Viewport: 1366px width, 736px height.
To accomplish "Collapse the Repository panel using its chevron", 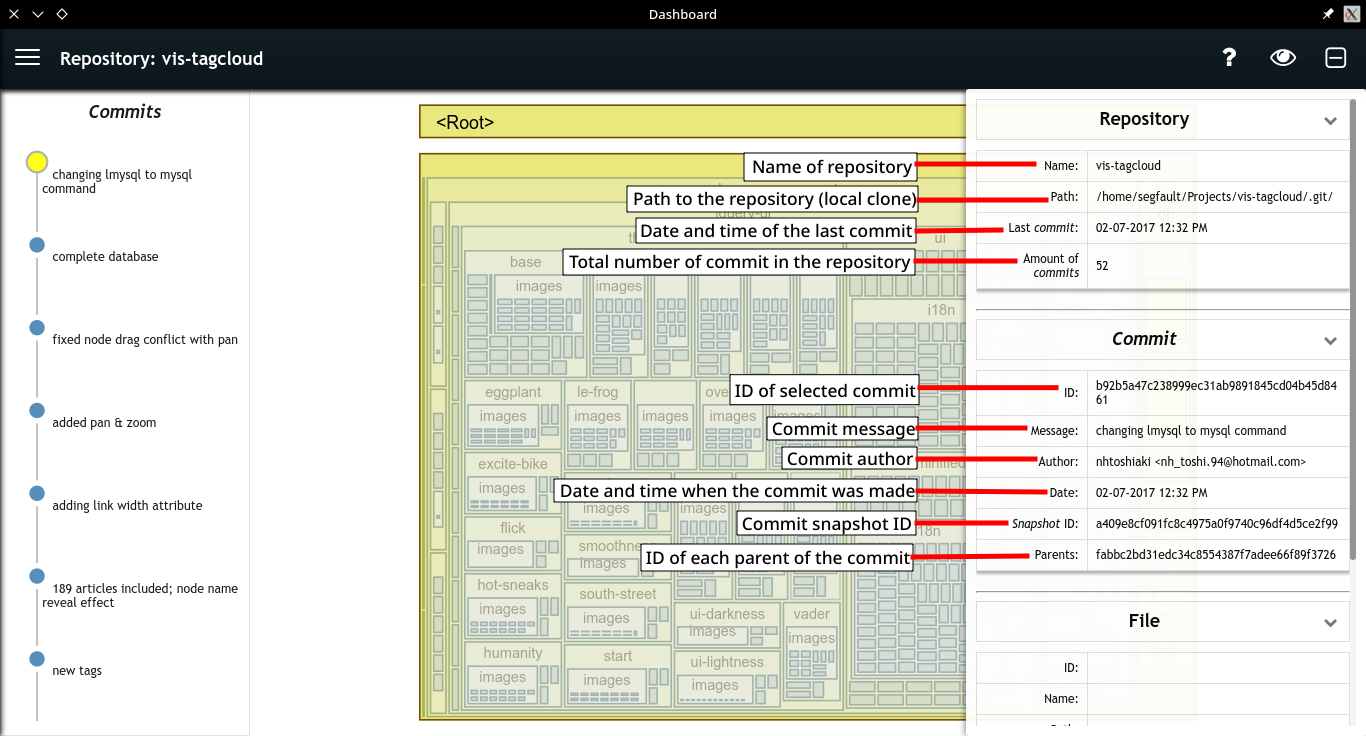I will [x=1331, y=119].
